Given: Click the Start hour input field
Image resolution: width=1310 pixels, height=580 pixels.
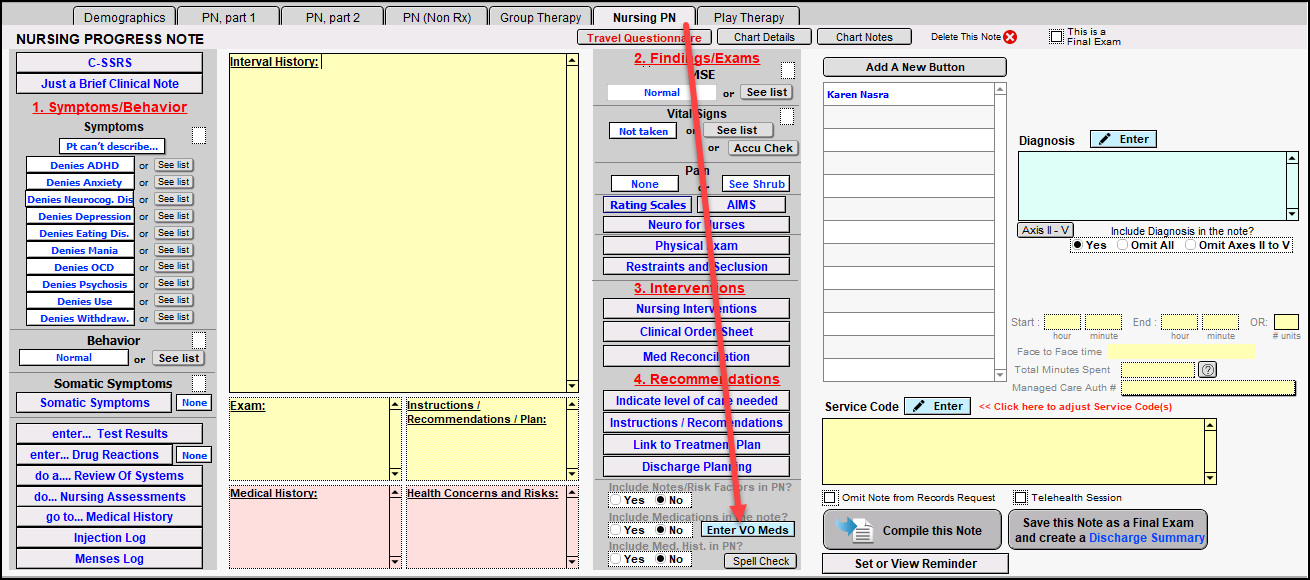Looking at the screenshot, I should [1062, 322].
